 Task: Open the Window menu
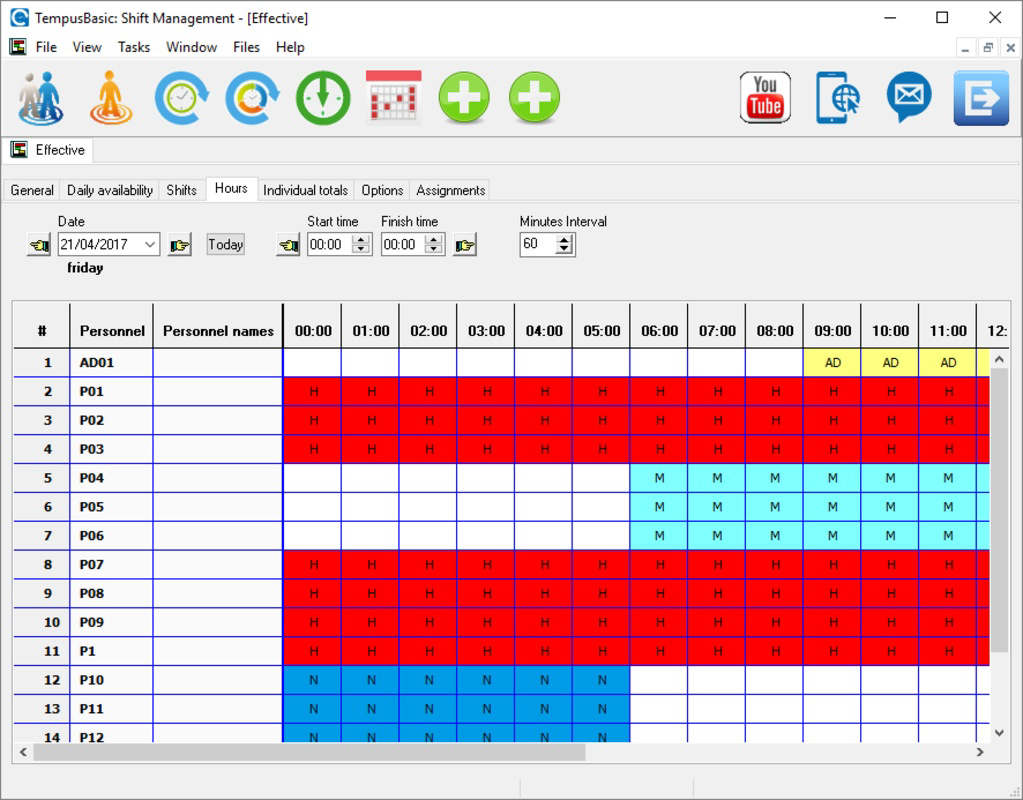[191, 47]
